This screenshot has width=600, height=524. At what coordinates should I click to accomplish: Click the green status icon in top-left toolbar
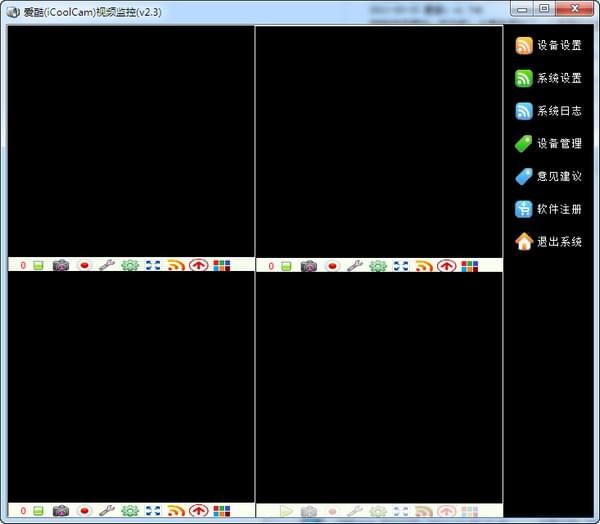(x=38, y=266)
